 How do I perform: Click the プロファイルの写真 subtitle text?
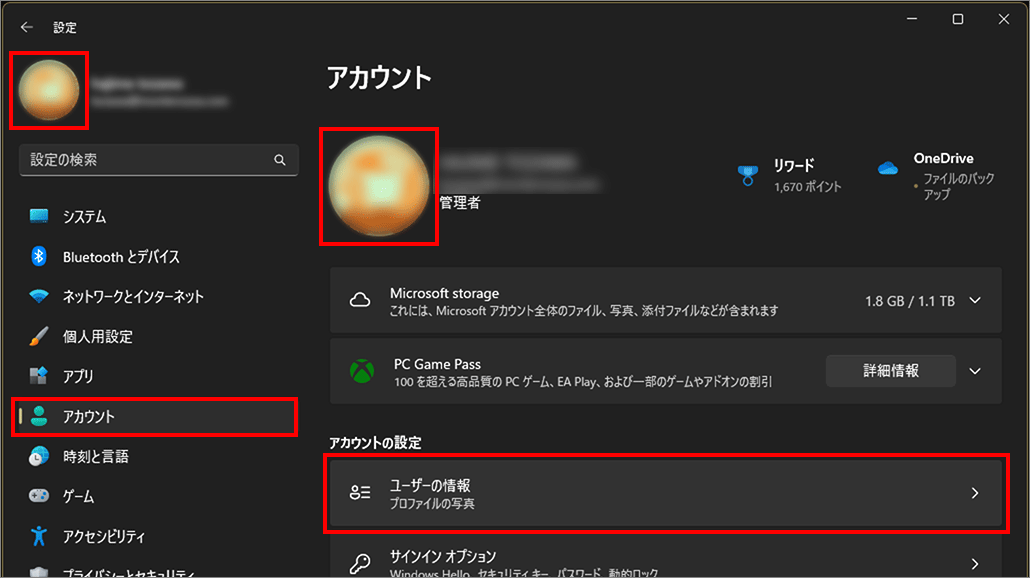tap(432, 504)
